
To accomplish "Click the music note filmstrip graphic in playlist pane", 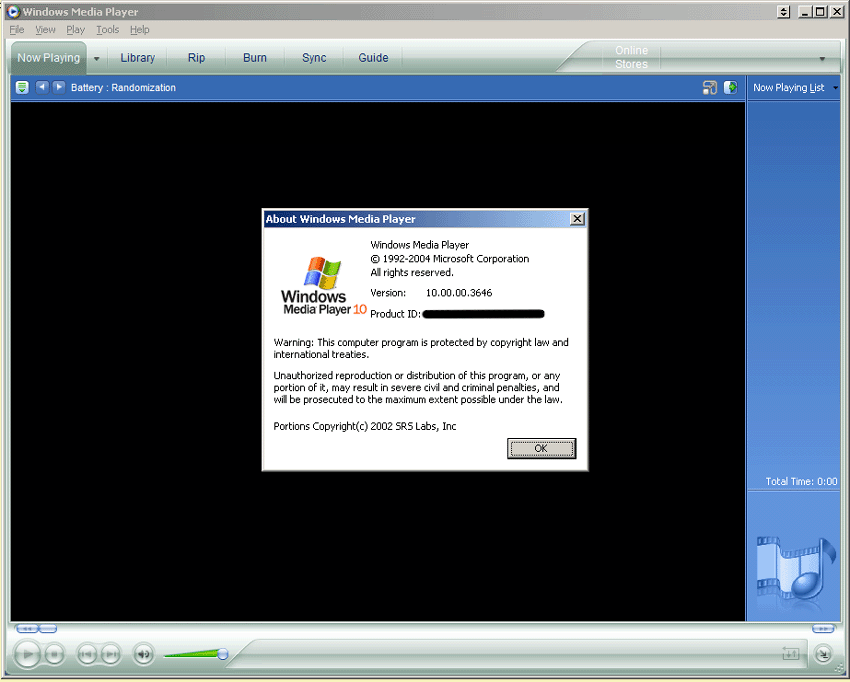I will (796, 568).
